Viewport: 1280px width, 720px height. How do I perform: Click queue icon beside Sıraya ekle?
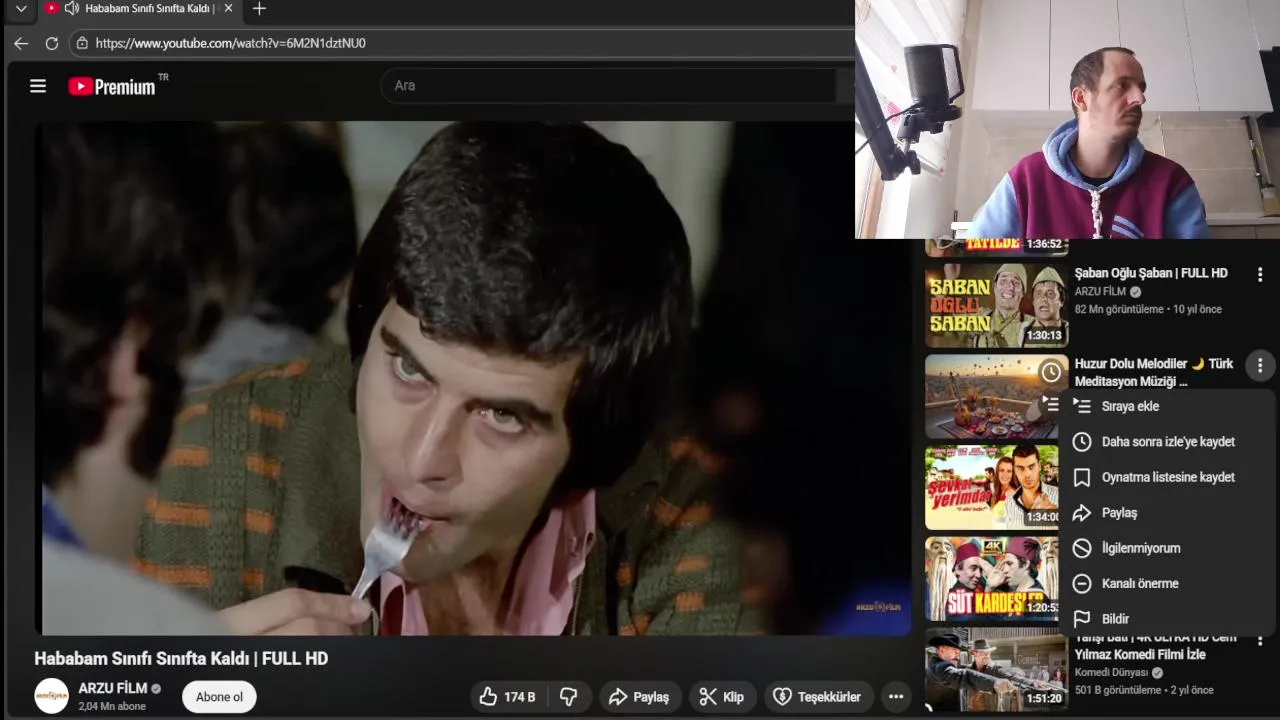pos(1081,406)
